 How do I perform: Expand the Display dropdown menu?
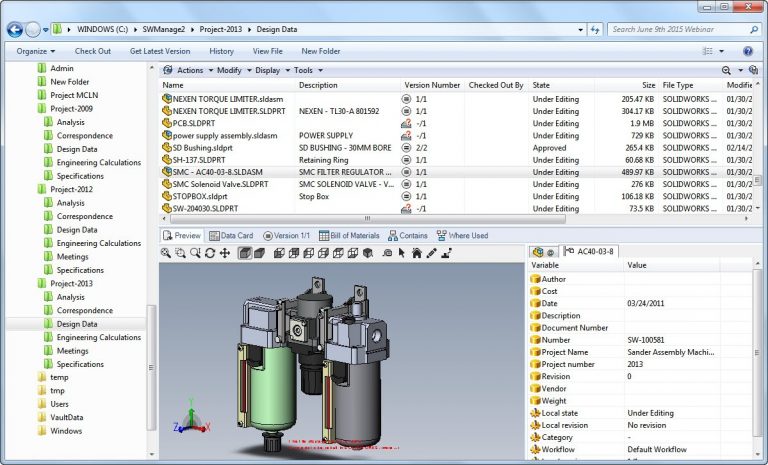click(271, 71)
